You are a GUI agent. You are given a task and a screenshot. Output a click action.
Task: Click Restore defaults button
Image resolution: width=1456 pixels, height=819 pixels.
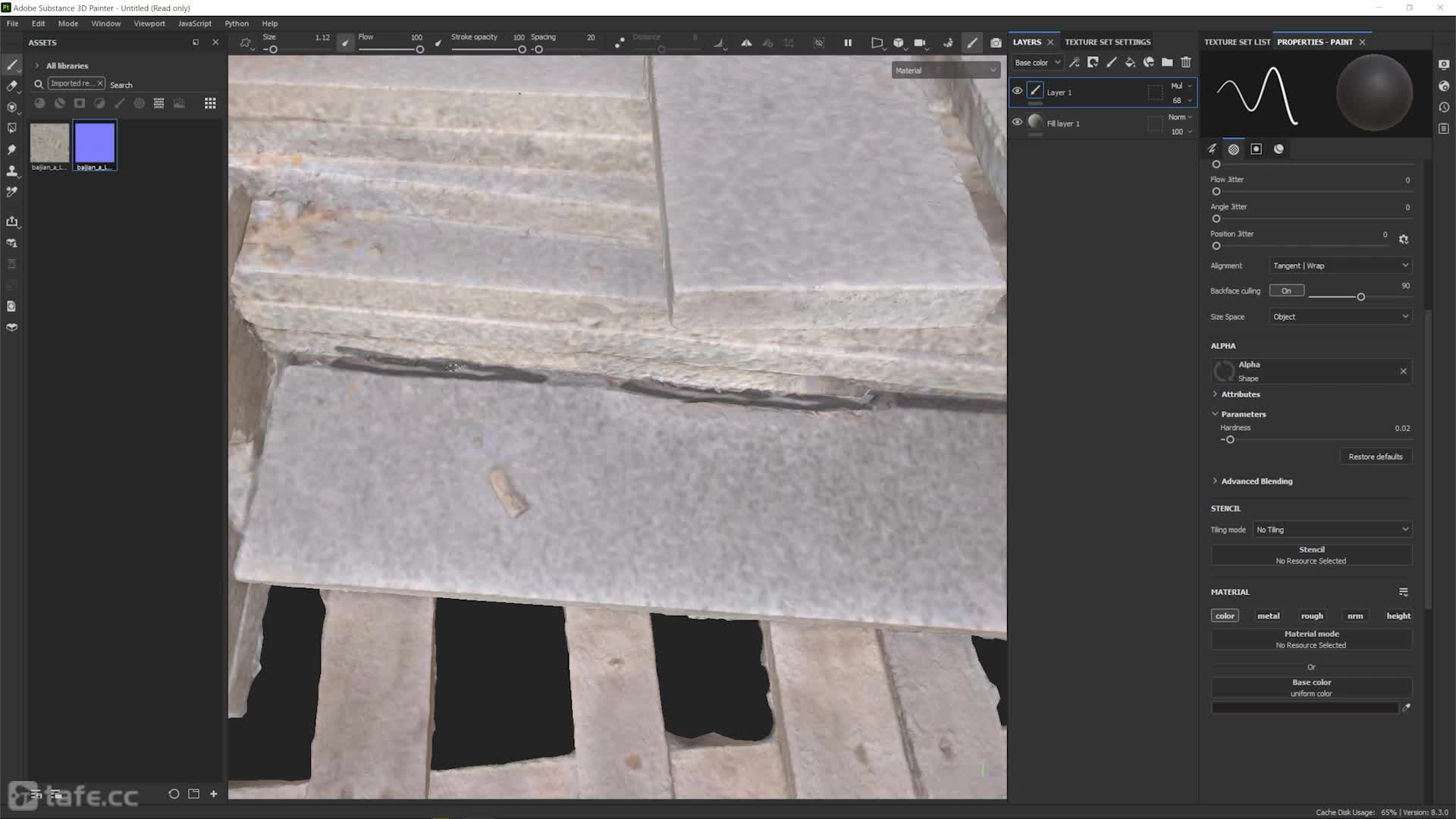pyautogui.click(x=1376, y=457)
